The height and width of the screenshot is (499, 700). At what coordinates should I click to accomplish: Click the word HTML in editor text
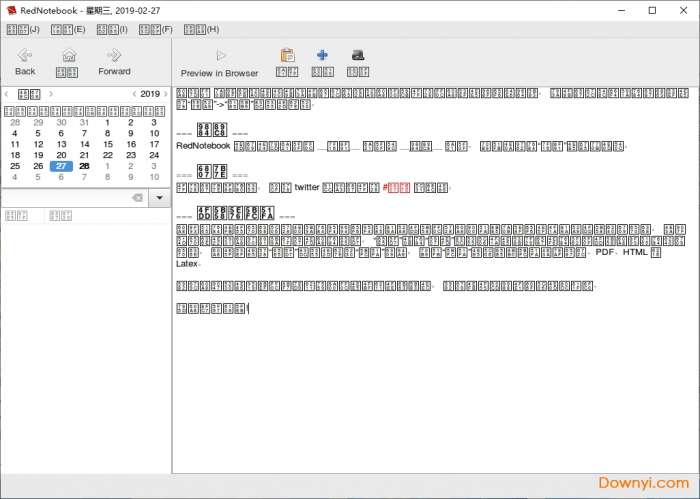coord(635,252)
